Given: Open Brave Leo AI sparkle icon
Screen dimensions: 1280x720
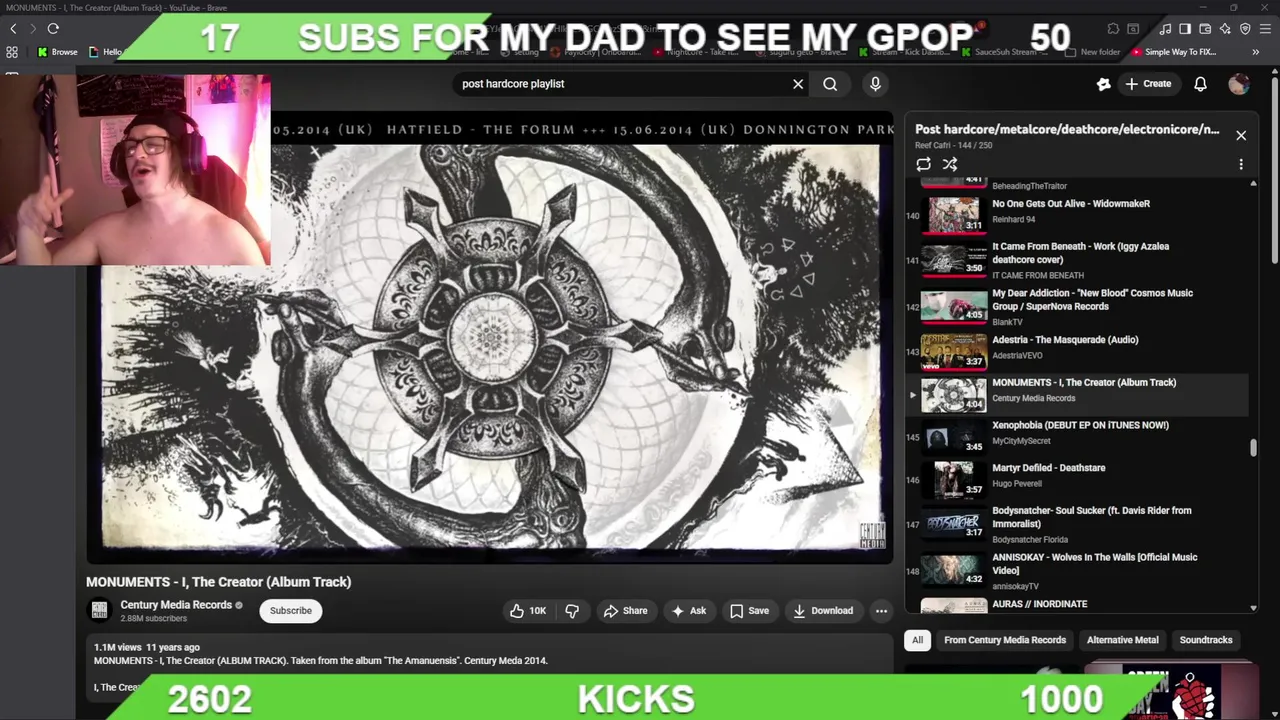Looking at the screenshot, I should pos(1225,29).
